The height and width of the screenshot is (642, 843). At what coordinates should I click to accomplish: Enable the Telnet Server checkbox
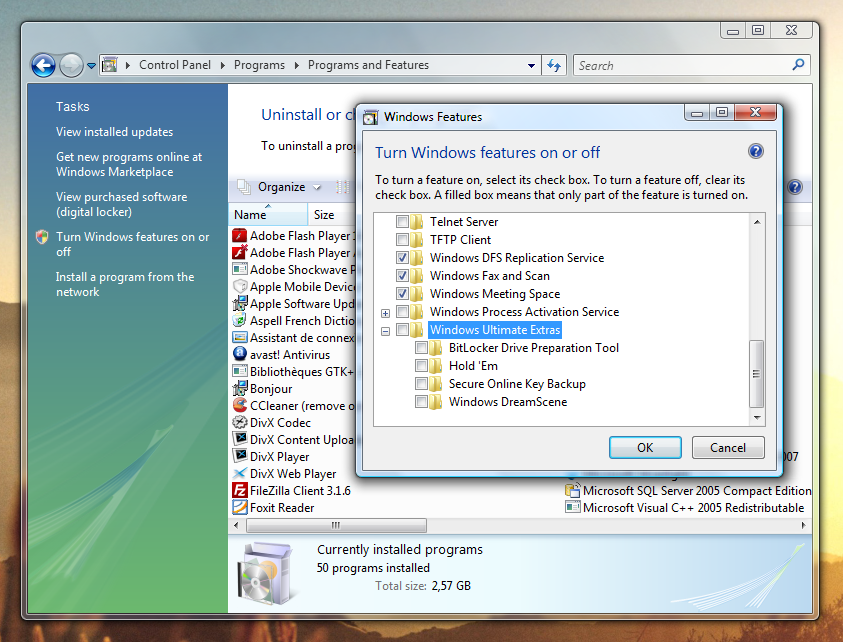402,222
